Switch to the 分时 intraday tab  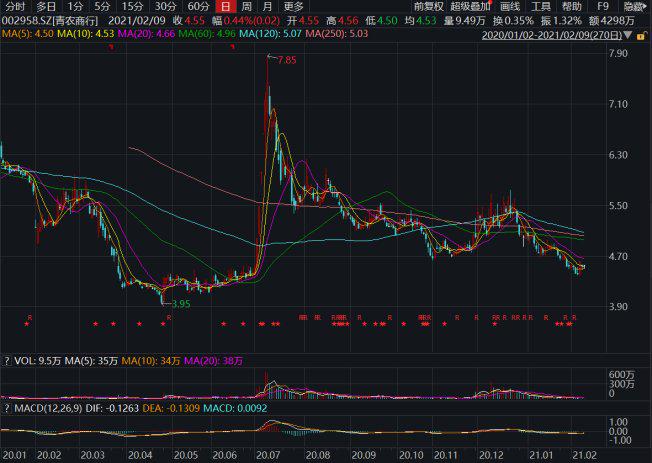[15, 6]
